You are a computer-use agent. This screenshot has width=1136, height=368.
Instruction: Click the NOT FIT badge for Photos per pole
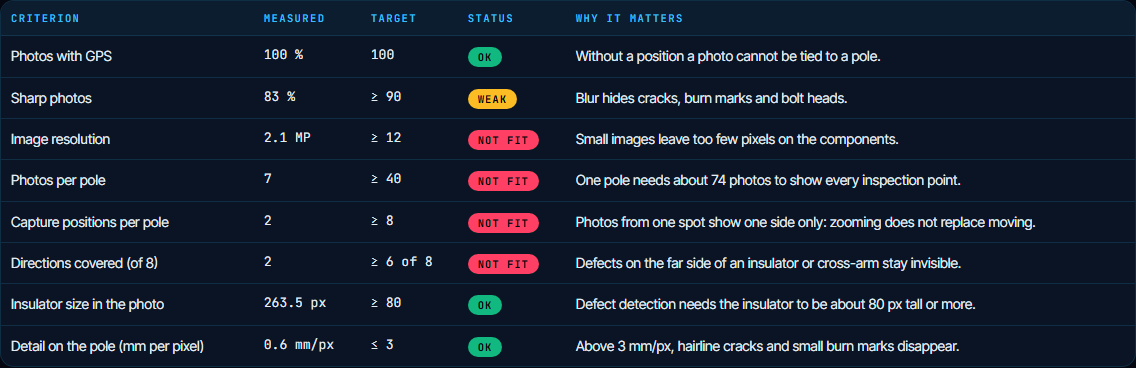pyautogui.click(x=503, y=181)
